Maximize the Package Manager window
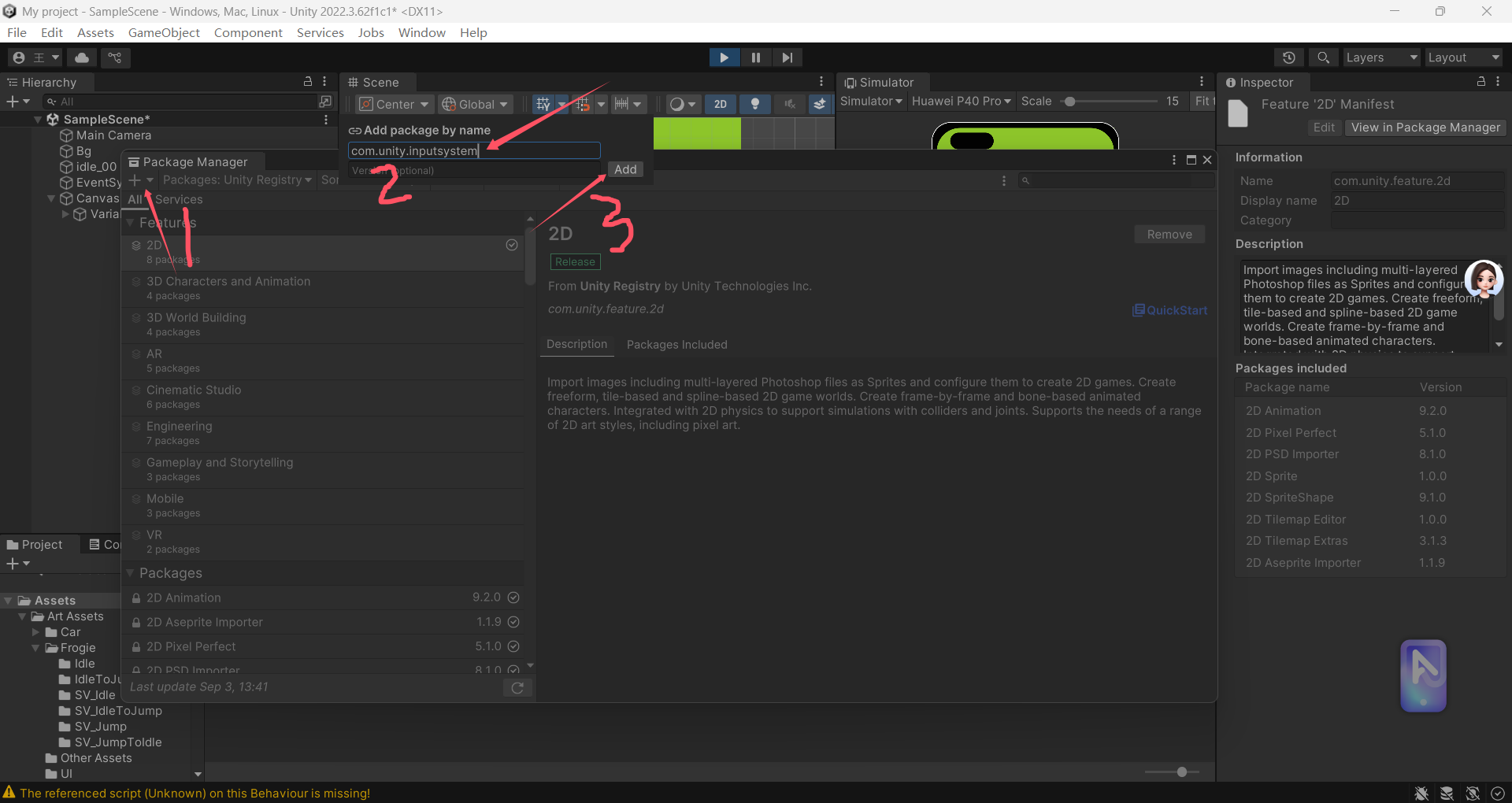This screenshot has height=803, width=1512. click(x=1191, y=160)
